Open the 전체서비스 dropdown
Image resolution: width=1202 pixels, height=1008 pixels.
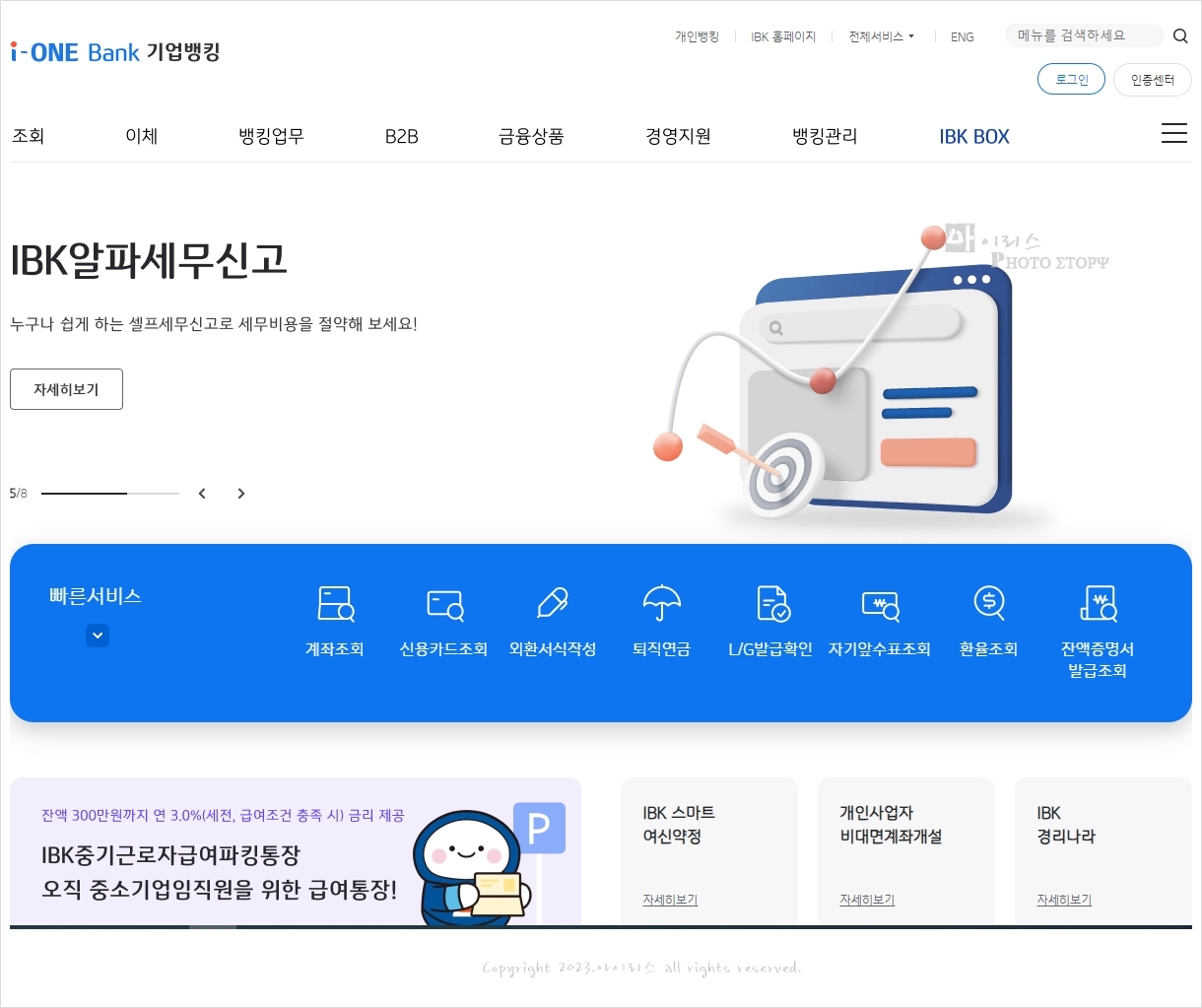tap(881, 36)
